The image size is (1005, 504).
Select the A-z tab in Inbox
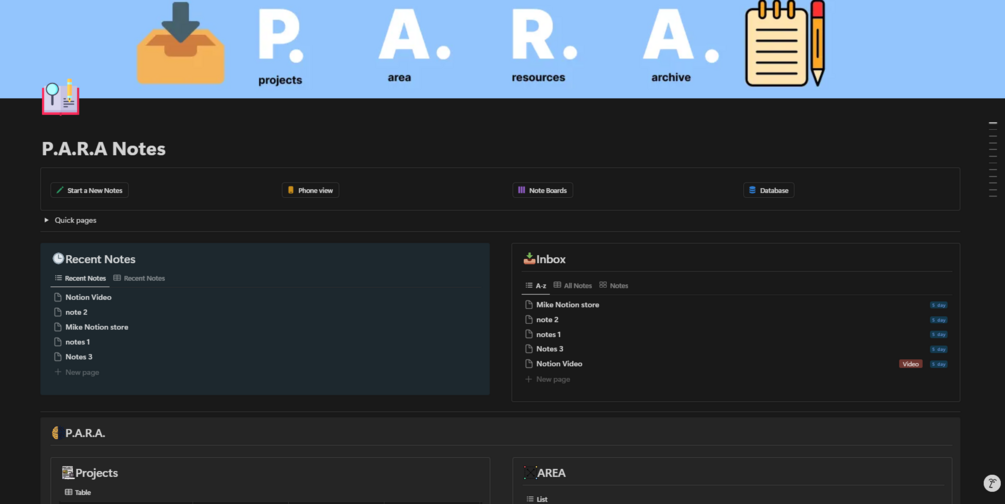pyautogui.click(x=536, y=285)
